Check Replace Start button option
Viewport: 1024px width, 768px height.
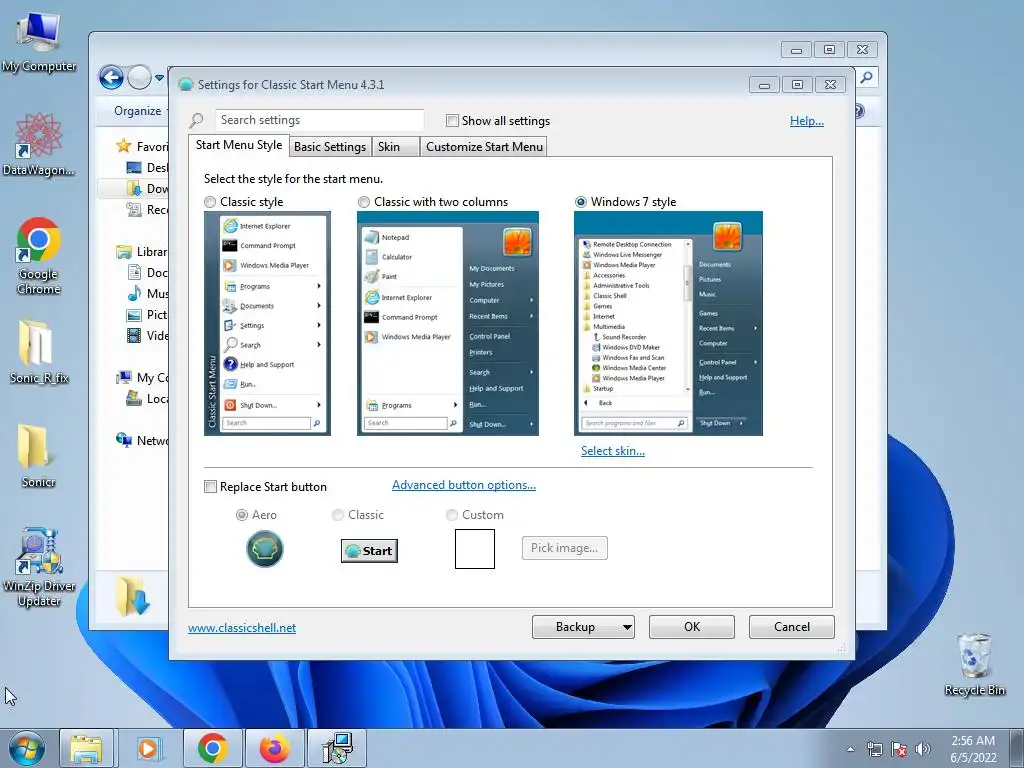pos(210,487)
